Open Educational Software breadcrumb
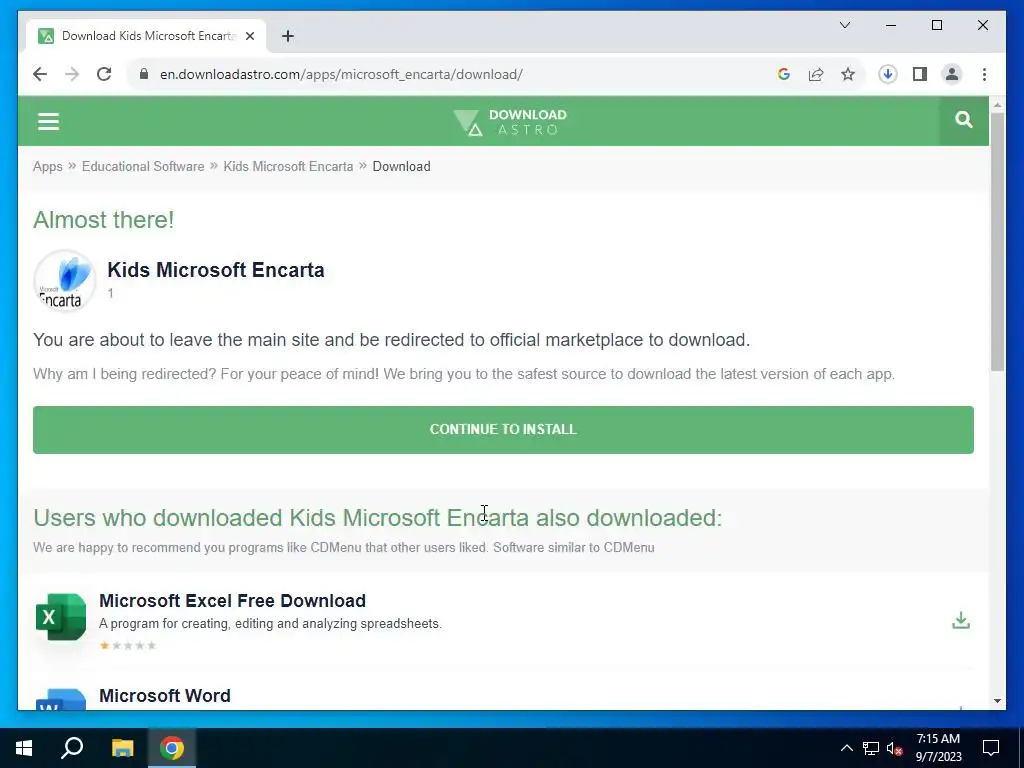 (143, 167)
